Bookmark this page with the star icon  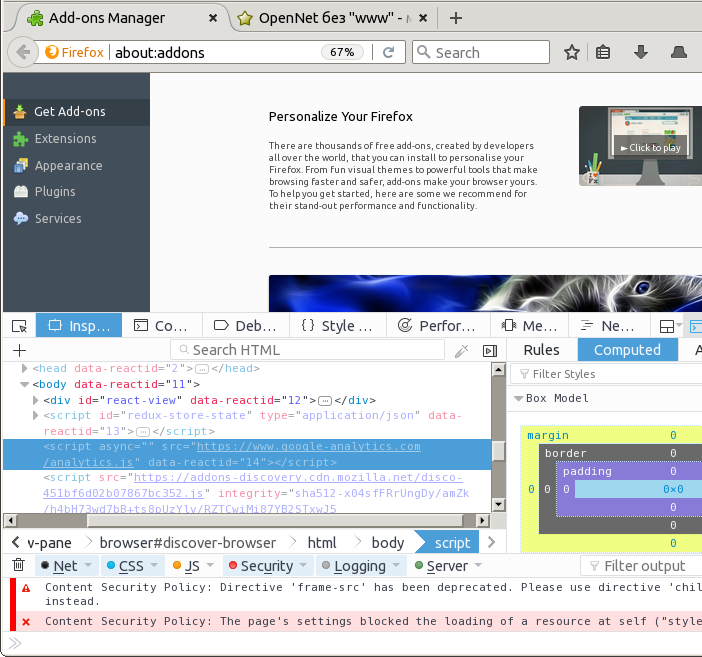(572, 52)
